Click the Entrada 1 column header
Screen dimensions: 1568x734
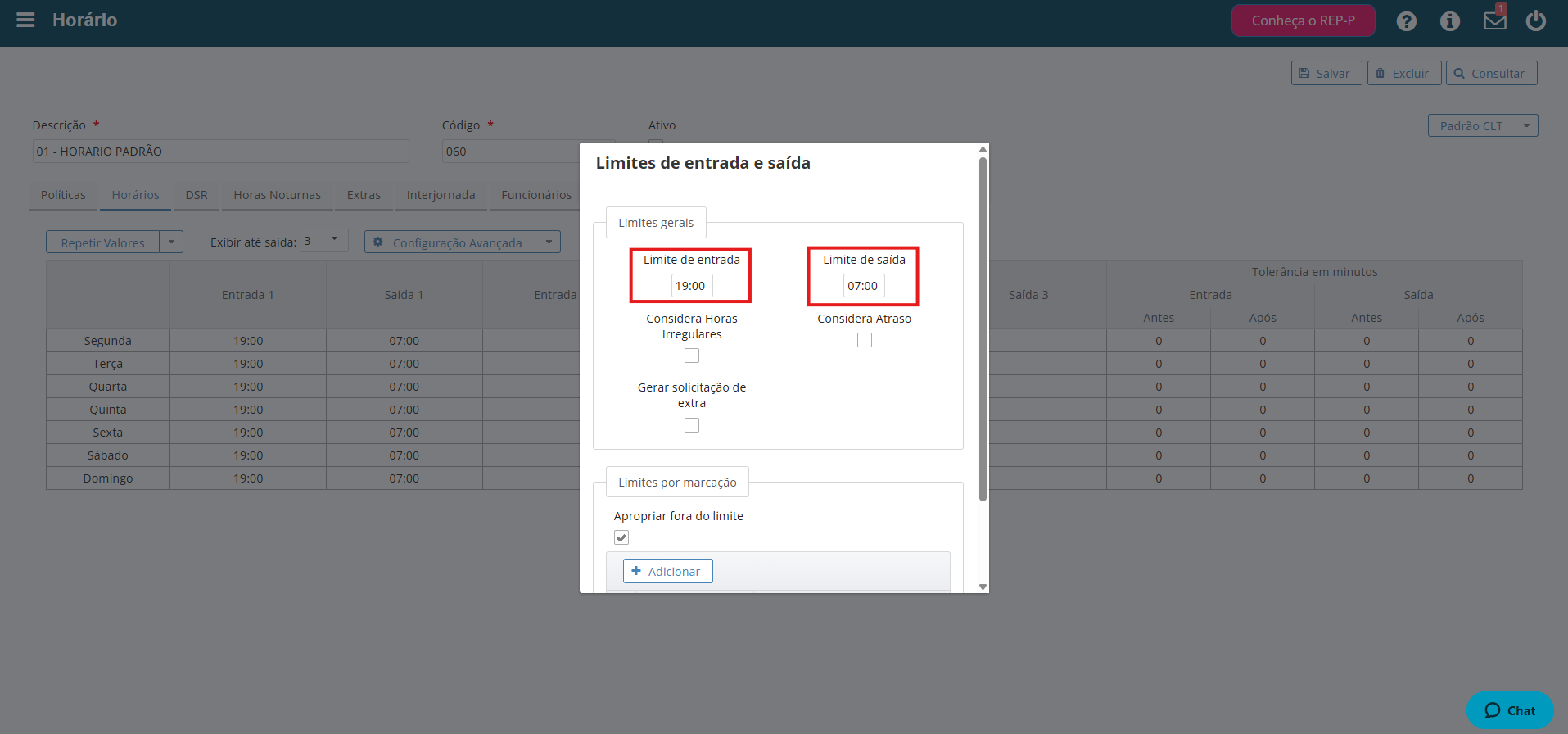pos(248,295)
